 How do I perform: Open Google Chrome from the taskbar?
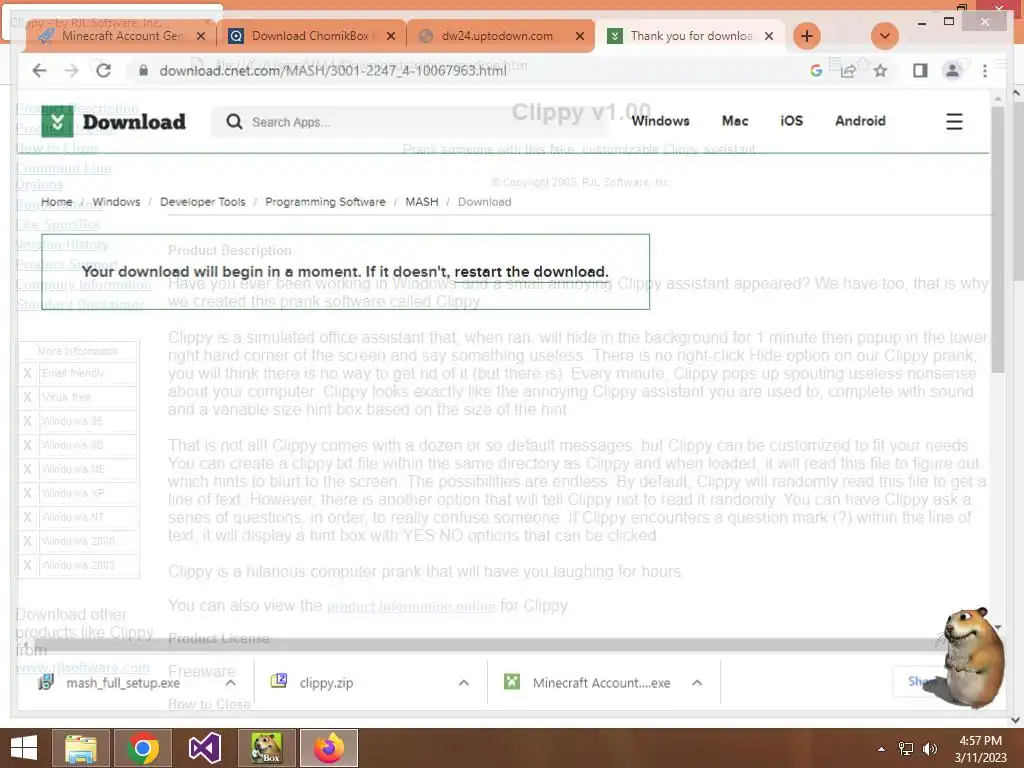[x=143, y=748]
